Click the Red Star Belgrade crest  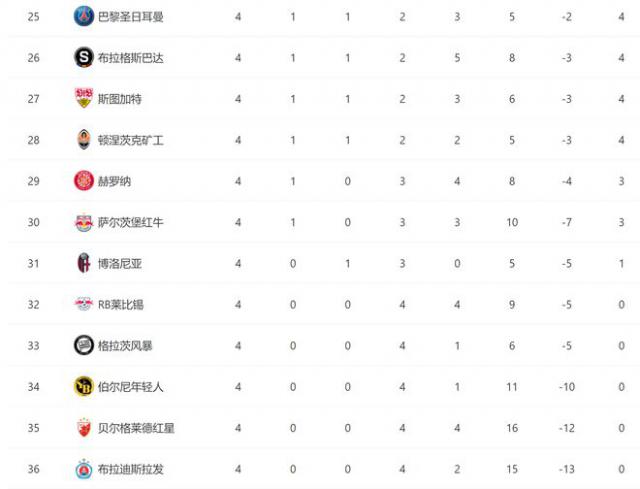(x=84, y=427)
